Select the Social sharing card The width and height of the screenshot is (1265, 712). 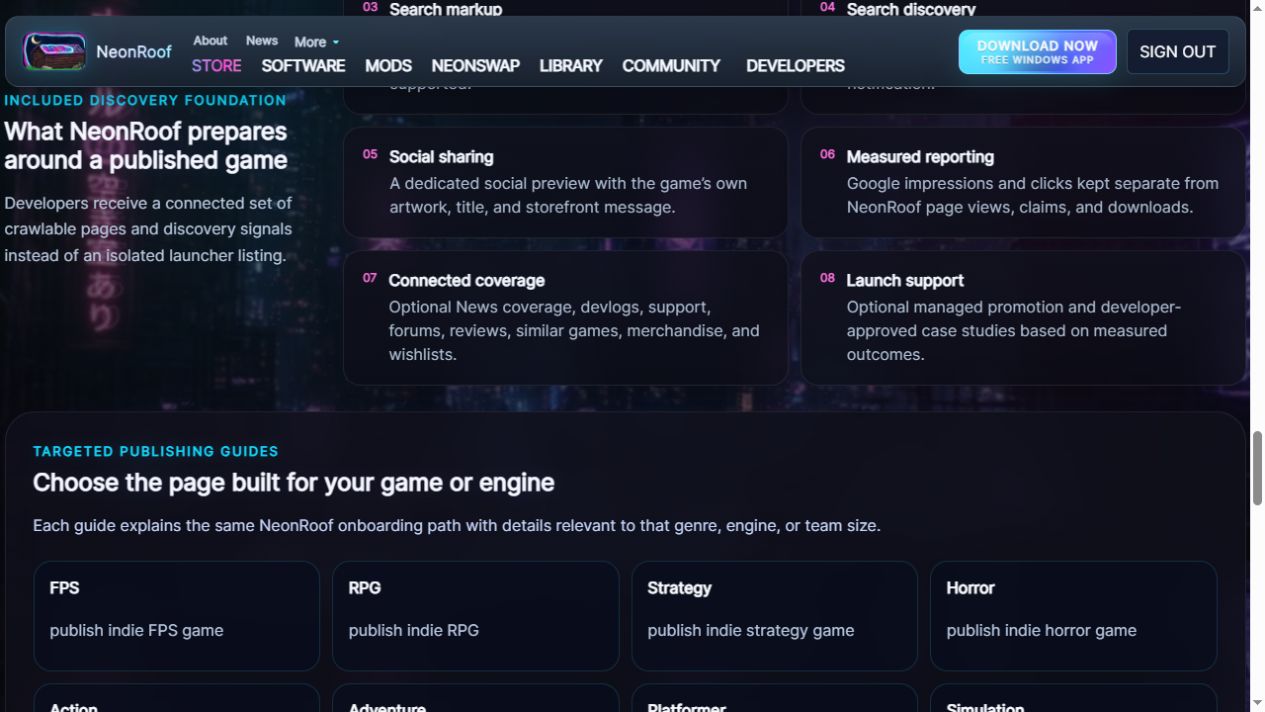tap(565, 182)
